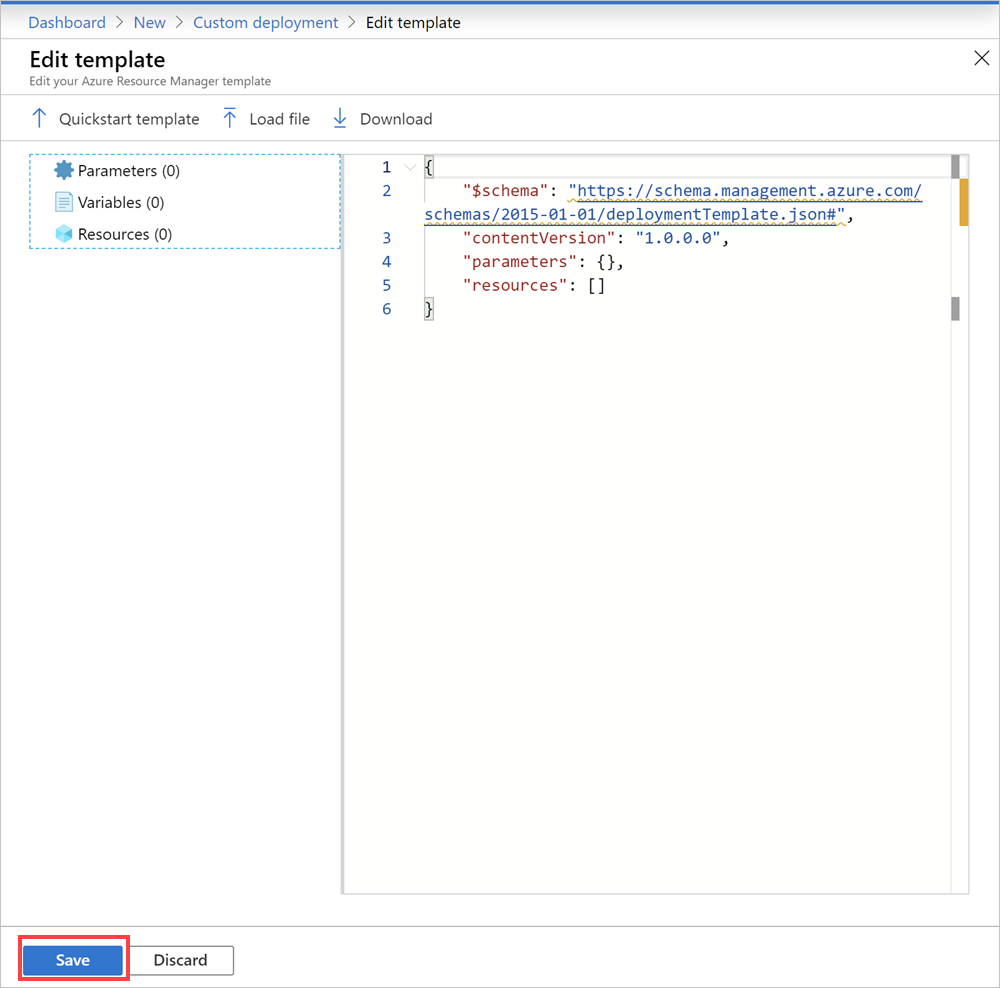Select the cube icon beside Resources
The width and height of the screenshot is (1000, 988).
coord(62,234)
